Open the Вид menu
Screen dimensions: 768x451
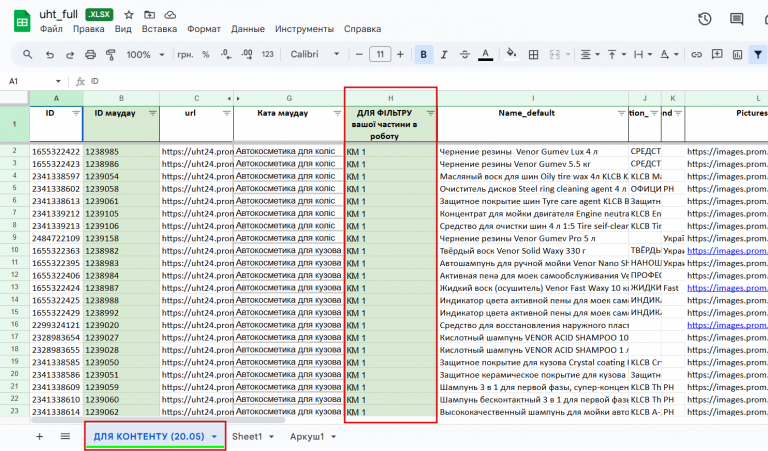coord(123,29)
